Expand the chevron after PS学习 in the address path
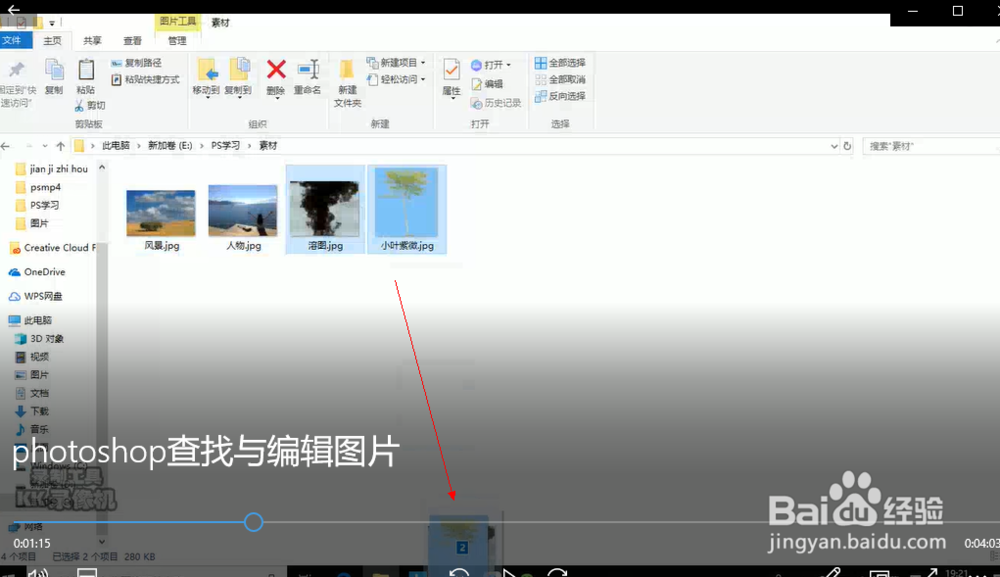 [249, 146]
